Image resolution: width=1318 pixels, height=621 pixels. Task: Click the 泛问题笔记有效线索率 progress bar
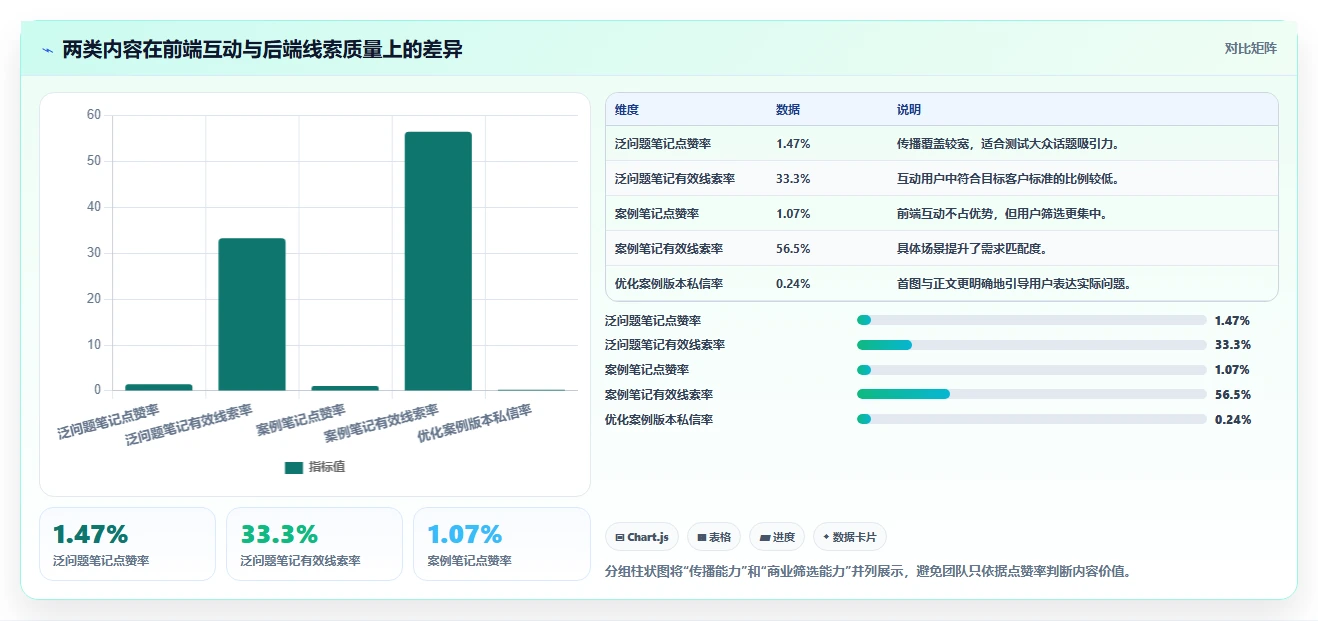coord(1031,345)
